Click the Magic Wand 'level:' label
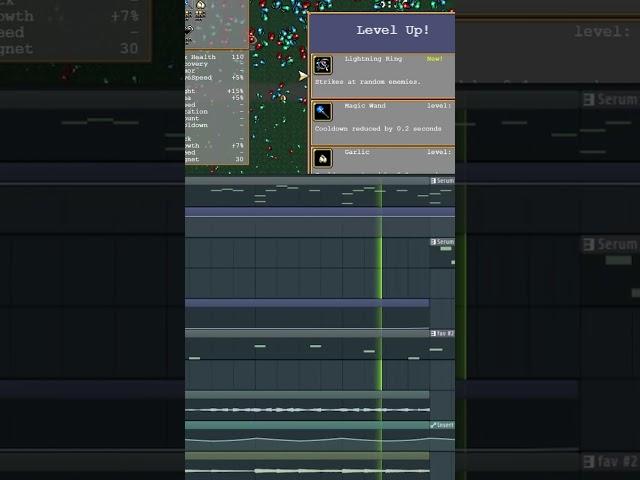The image size is (640, 480). [x=439, y=105]
